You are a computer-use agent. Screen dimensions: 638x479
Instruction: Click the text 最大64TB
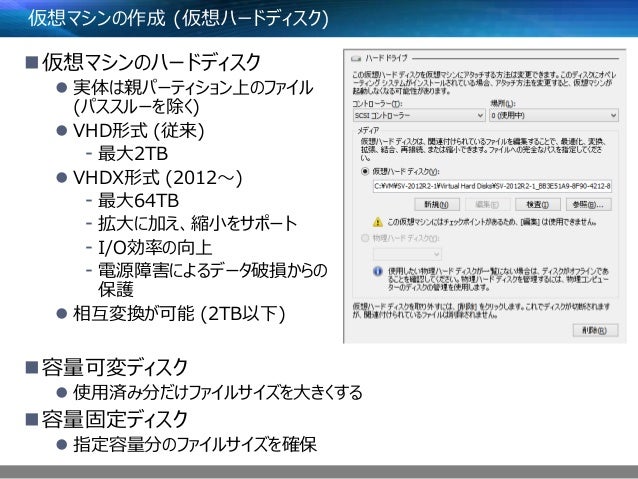tap(138, 201)
